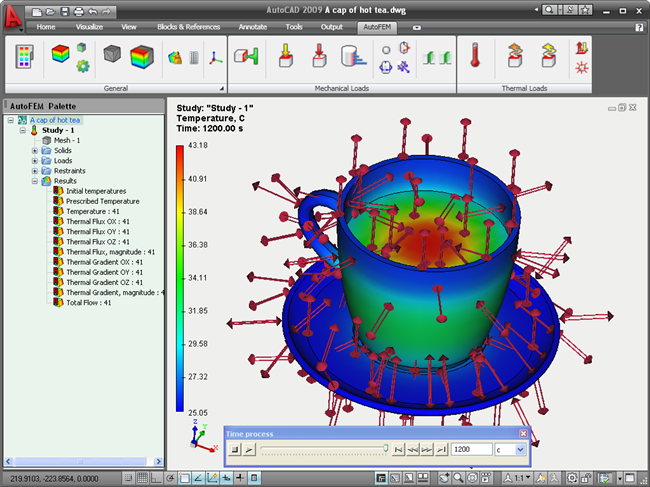
Task: Click the Undo arrow in quick access toolbar
Action: point(92,12)
